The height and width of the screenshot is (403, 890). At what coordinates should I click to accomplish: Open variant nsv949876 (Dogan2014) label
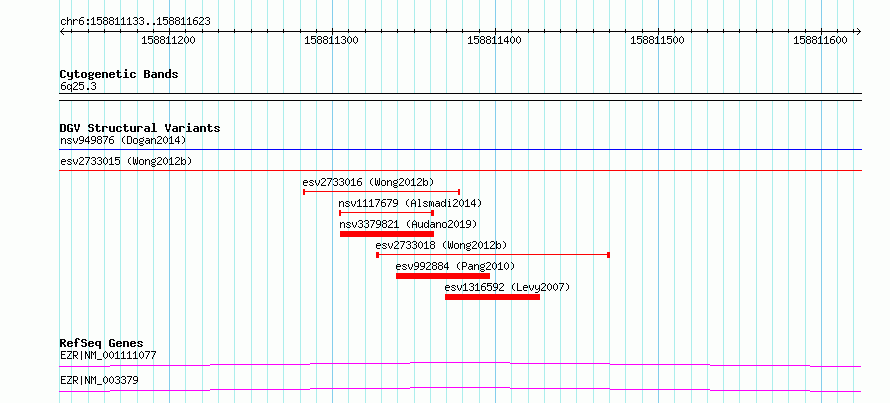123,140
